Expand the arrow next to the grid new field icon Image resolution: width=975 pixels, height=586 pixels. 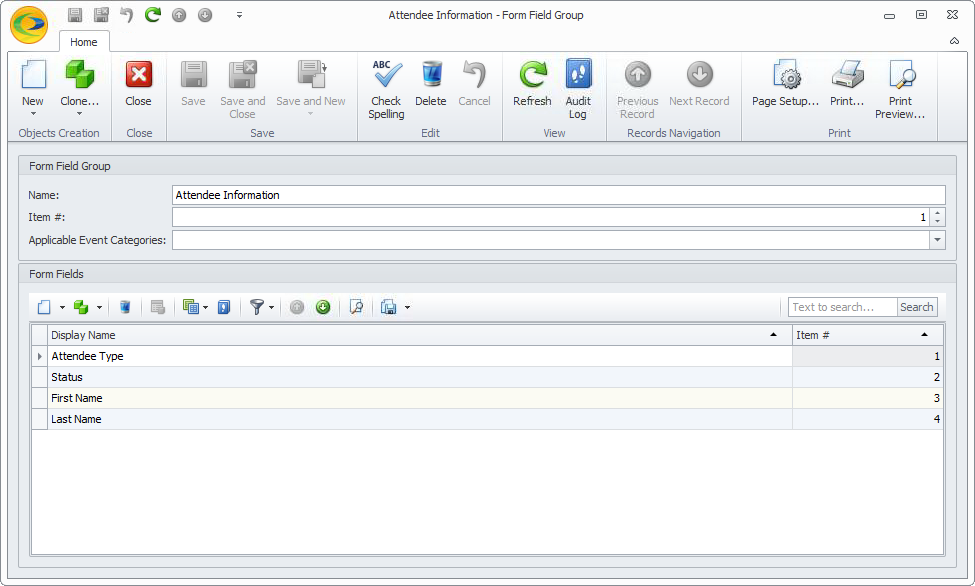click(62, 307)
